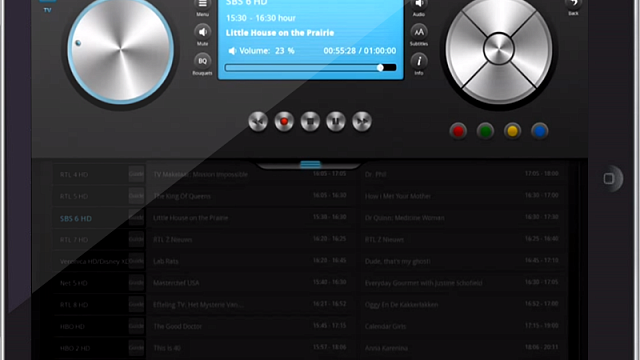This screenshot has height=360, width=640.
Task: Rewind with the double-left-arrow transport button
Action: [258, 122]
